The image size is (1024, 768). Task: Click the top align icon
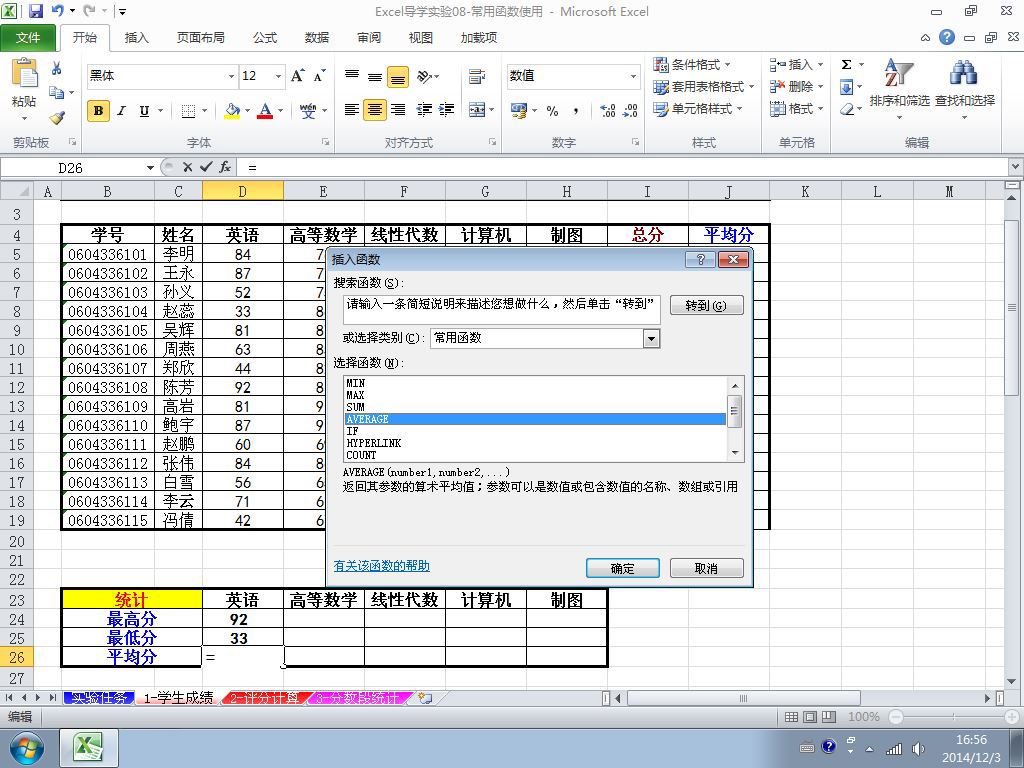click(351, 76)
